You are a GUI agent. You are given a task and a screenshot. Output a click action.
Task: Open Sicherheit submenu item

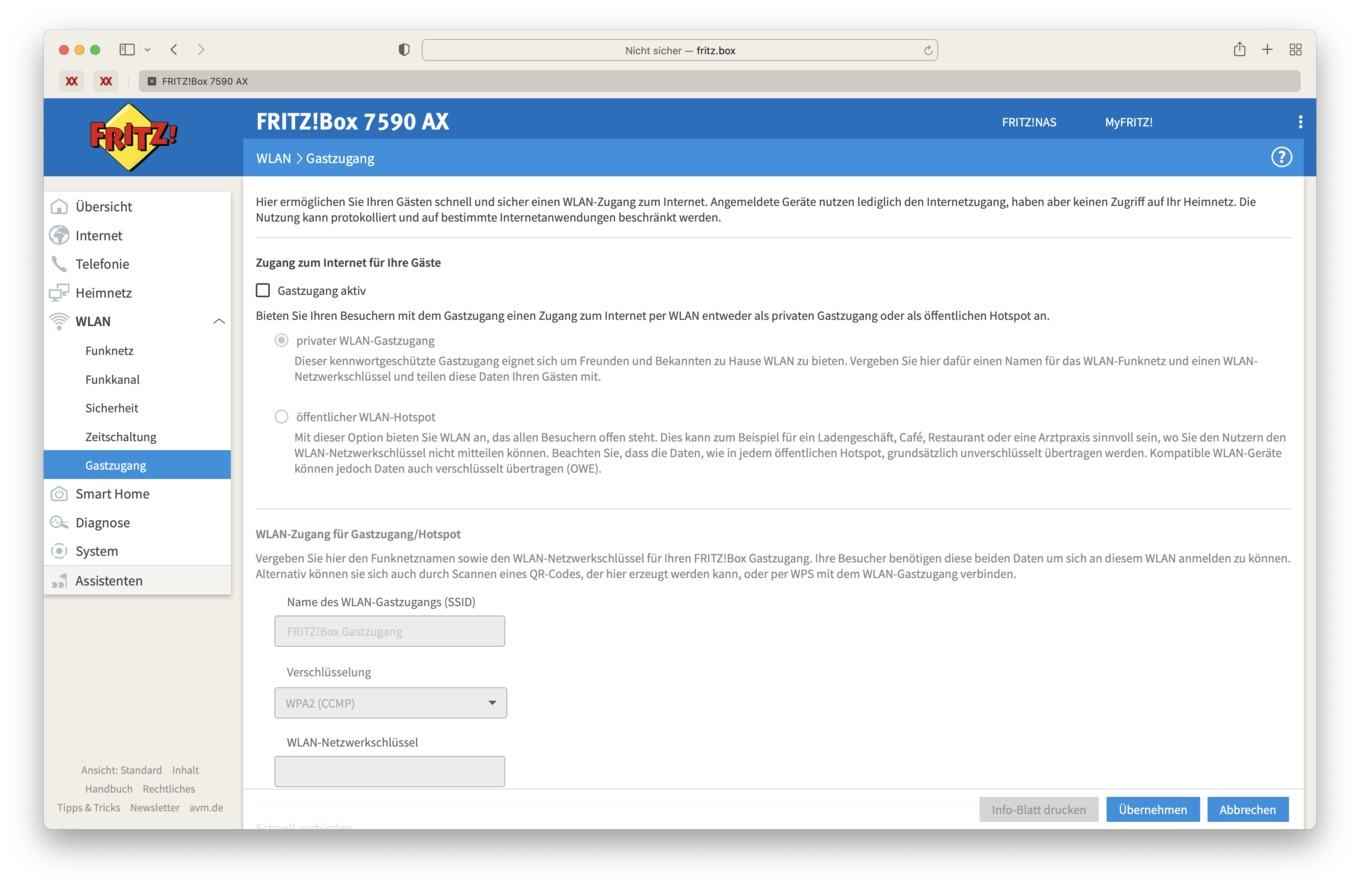click(x=112, y=408)
